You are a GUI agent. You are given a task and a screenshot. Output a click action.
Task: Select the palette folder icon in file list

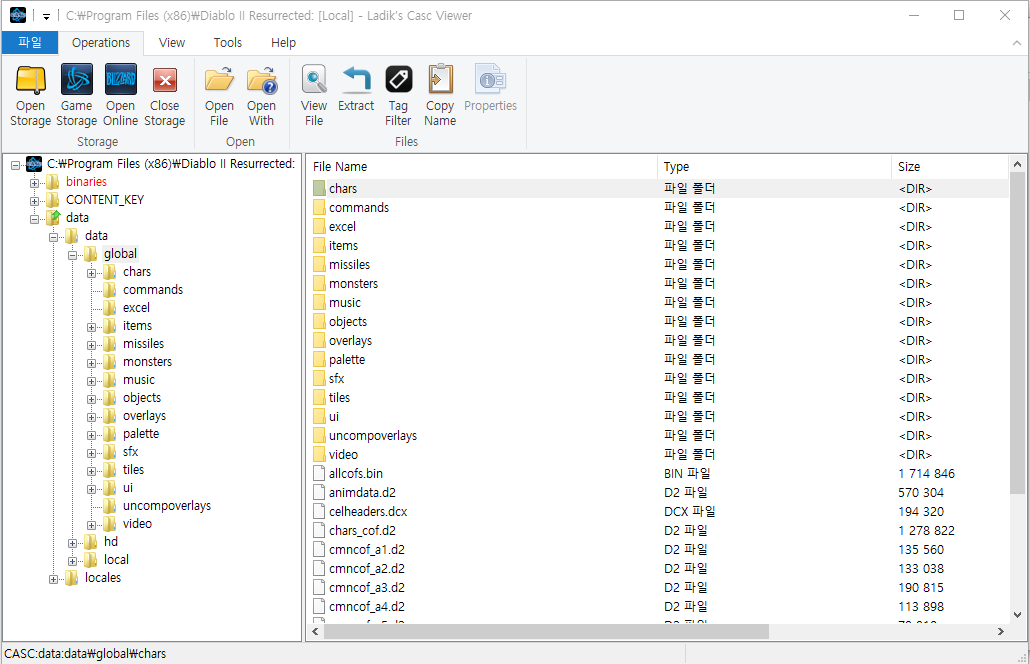coord(319,359)
